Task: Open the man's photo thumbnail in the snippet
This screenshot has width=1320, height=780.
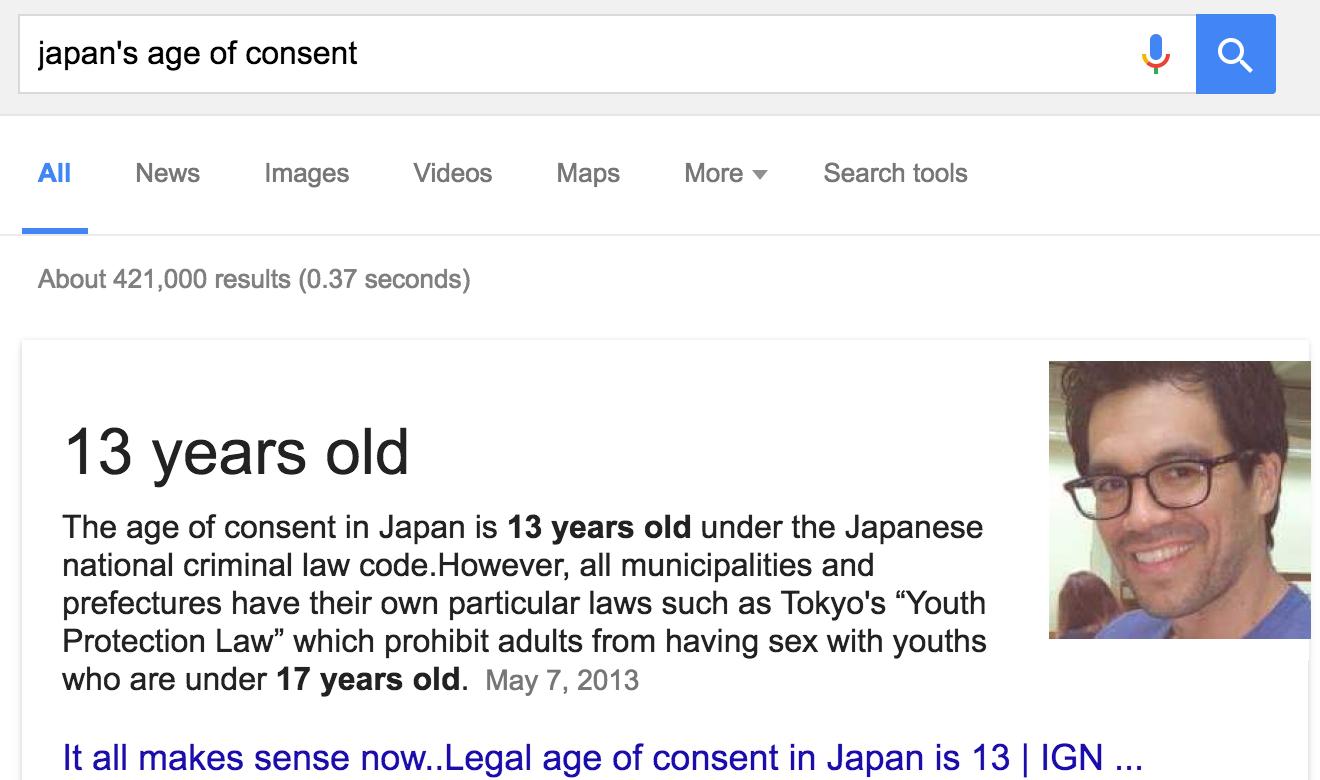Action: tap(1179, 499)
